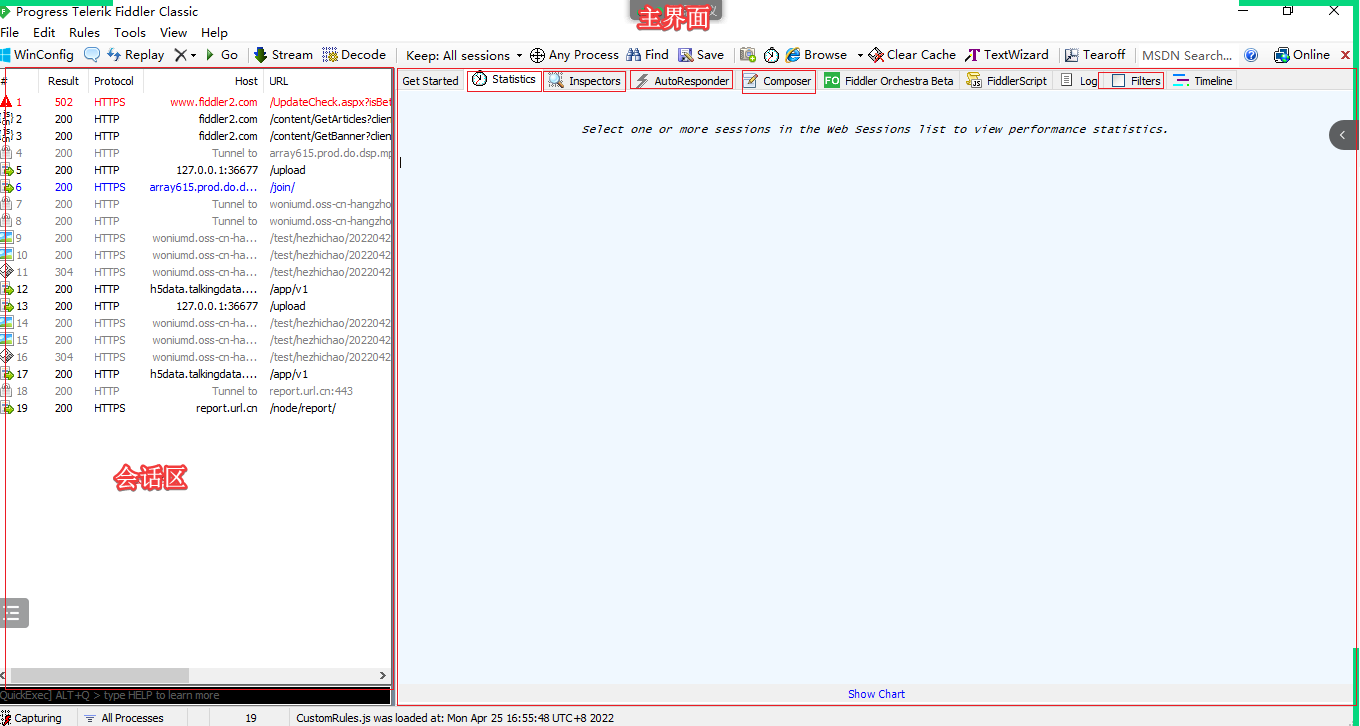Click the Tearoff toolbar button

click(1095, 55)
